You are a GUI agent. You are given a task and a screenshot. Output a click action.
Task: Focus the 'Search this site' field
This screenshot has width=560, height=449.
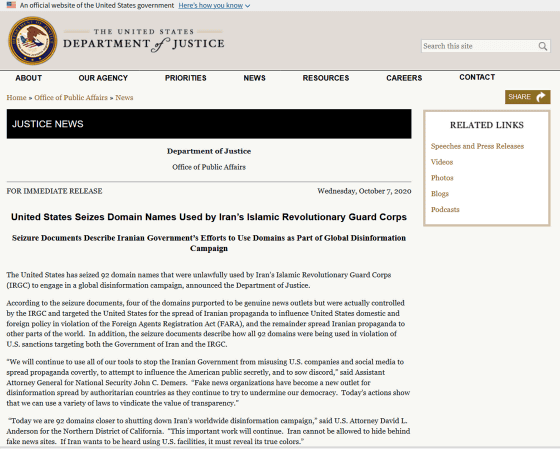(480, 46)
